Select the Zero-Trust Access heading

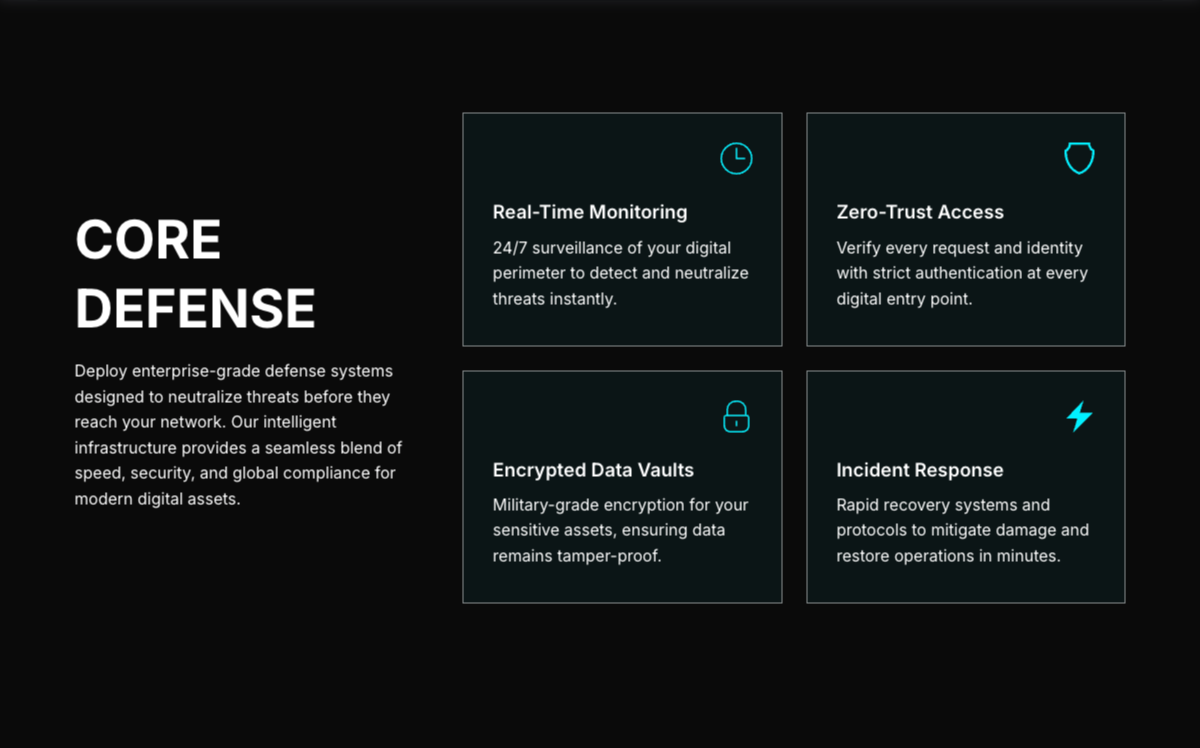(920, 212)
